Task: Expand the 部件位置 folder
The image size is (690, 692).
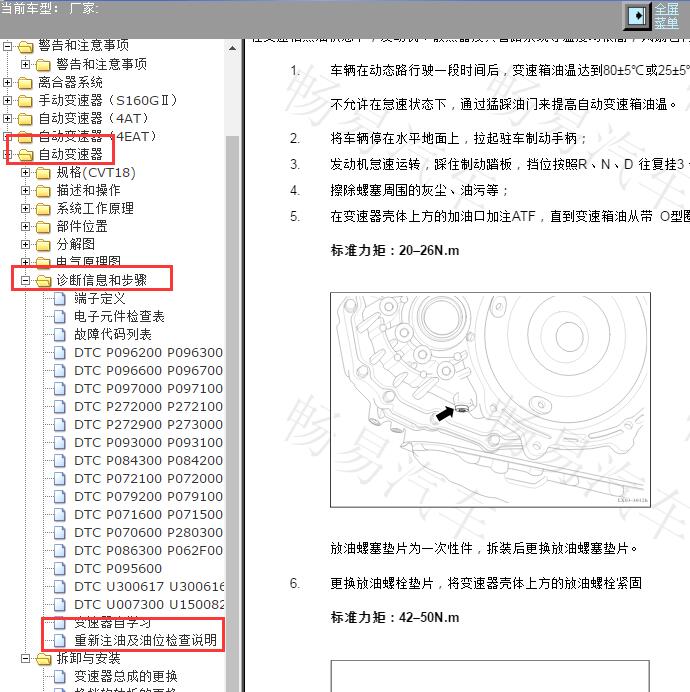Action: point(26,226)
